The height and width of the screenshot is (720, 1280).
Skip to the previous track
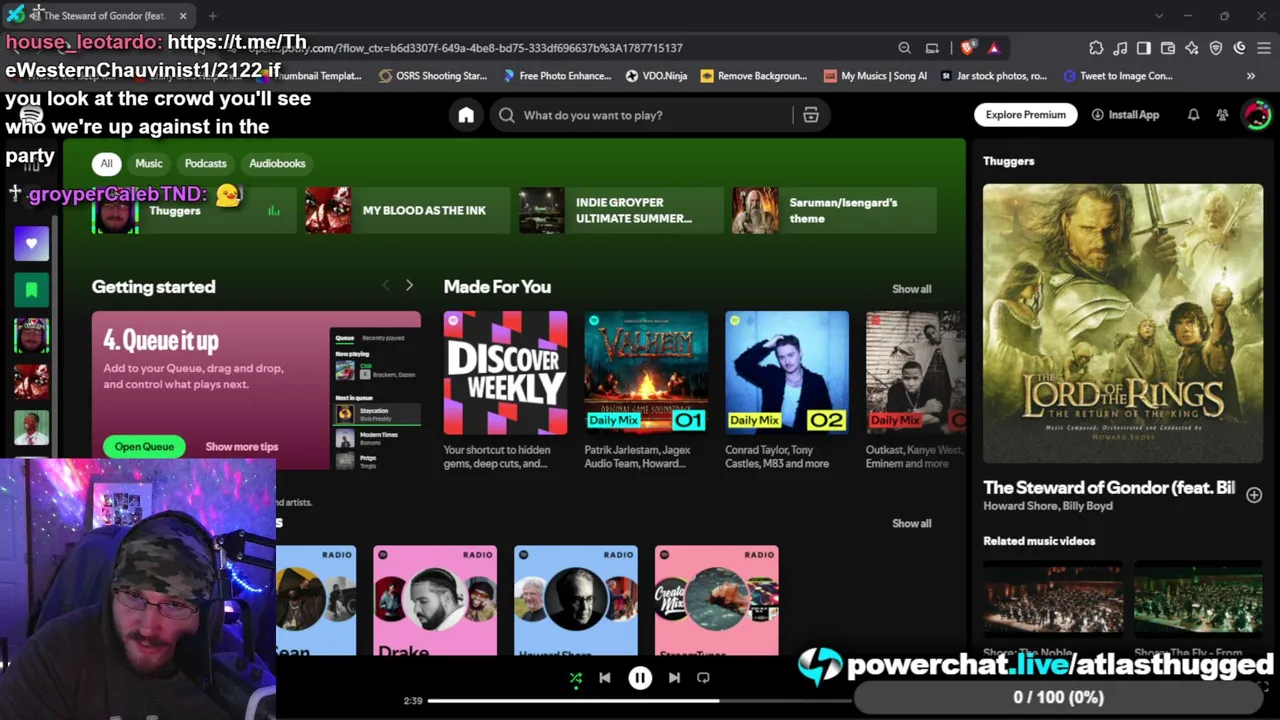(605, 678)
